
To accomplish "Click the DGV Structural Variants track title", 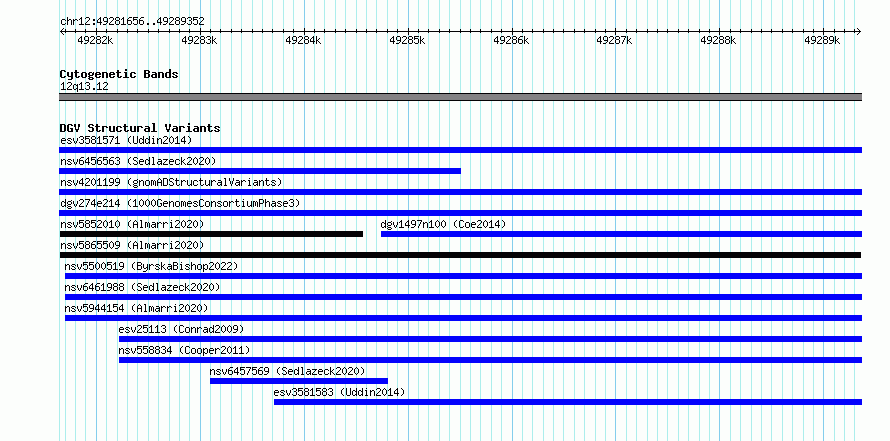I will [x=140, y=128].
